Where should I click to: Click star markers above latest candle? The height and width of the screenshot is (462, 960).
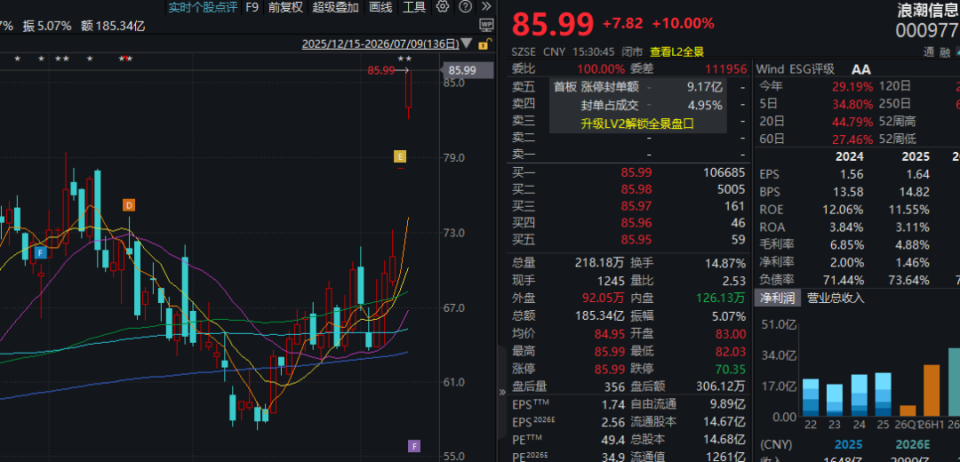(x=405, y=59)
